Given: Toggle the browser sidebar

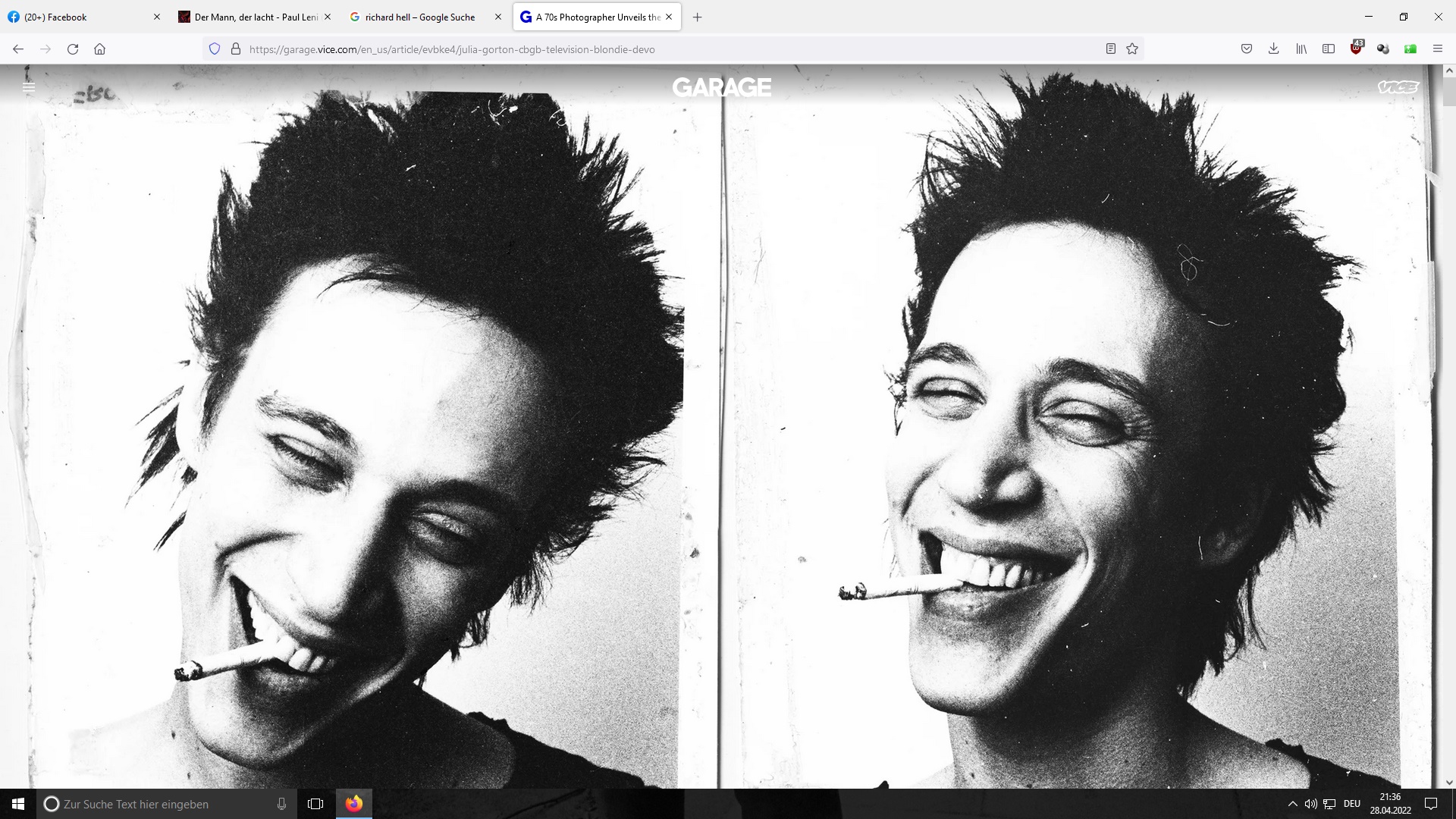Looking at the screenshot, I should click(1329, 49).
